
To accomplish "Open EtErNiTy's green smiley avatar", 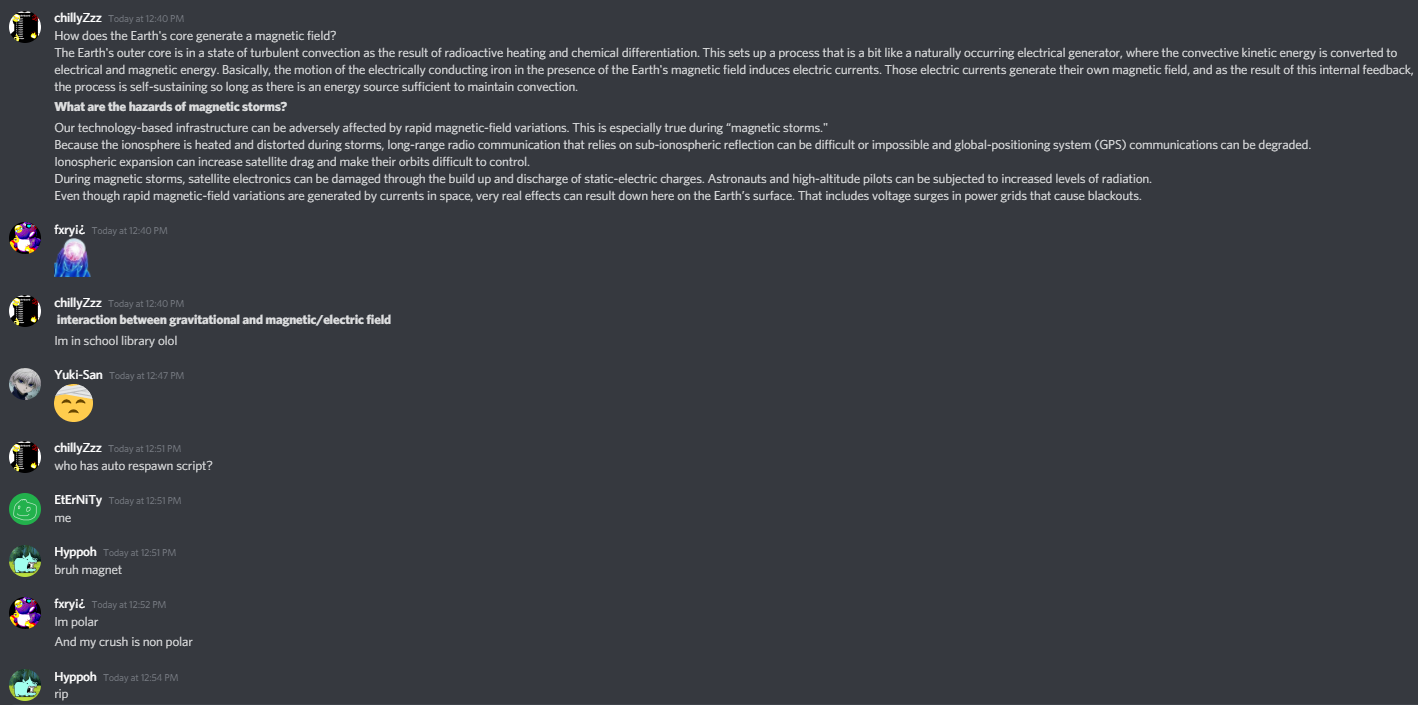I will 25,508.
